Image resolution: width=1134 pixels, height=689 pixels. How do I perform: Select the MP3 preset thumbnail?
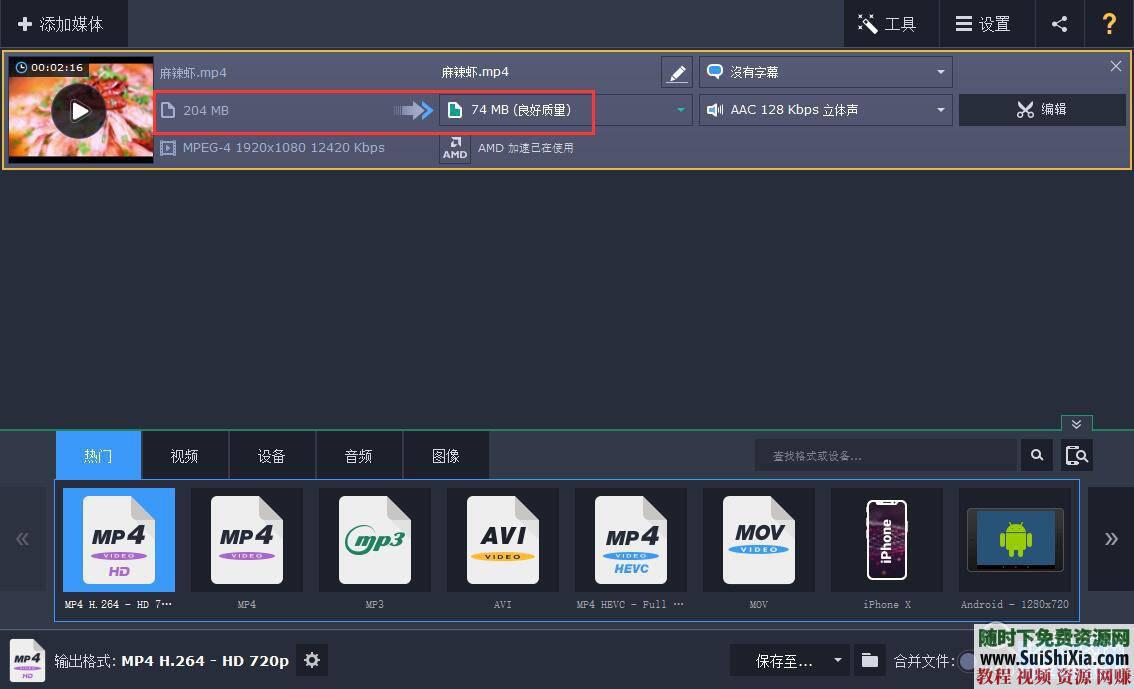374,539
